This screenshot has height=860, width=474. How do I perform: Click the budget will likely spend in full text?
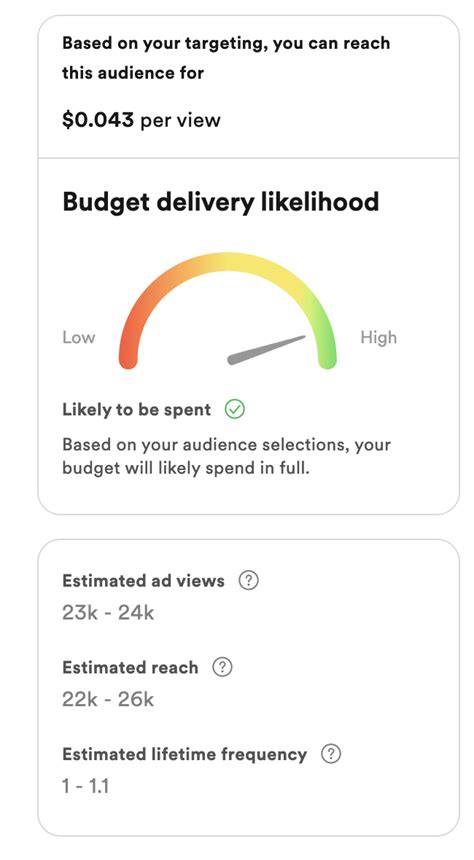tap(186, 469)
